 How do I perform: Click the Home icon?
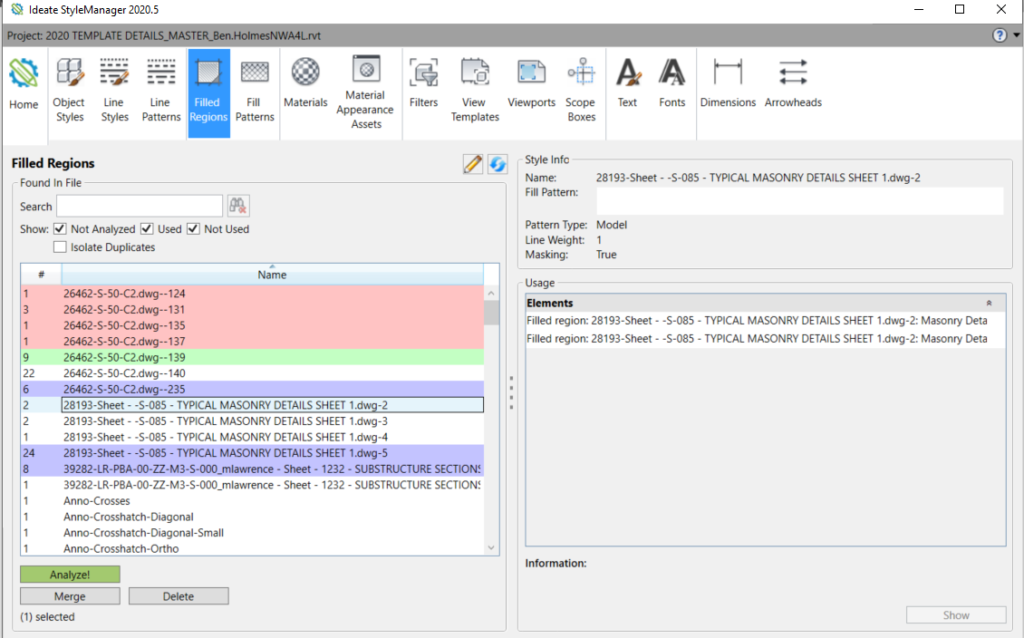pos(23,84)
